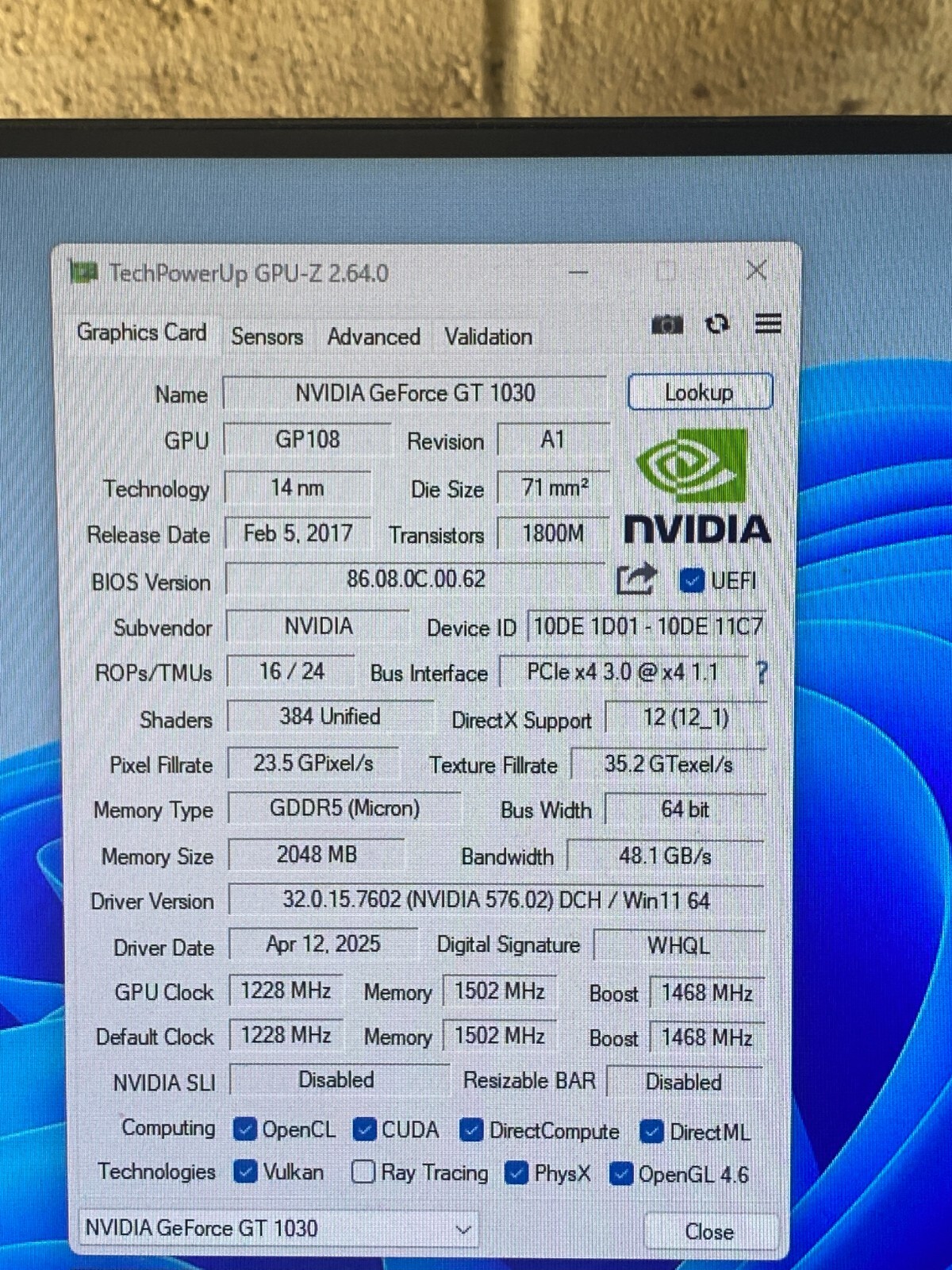Open the GPU selection dropdown

point(278,1229)
